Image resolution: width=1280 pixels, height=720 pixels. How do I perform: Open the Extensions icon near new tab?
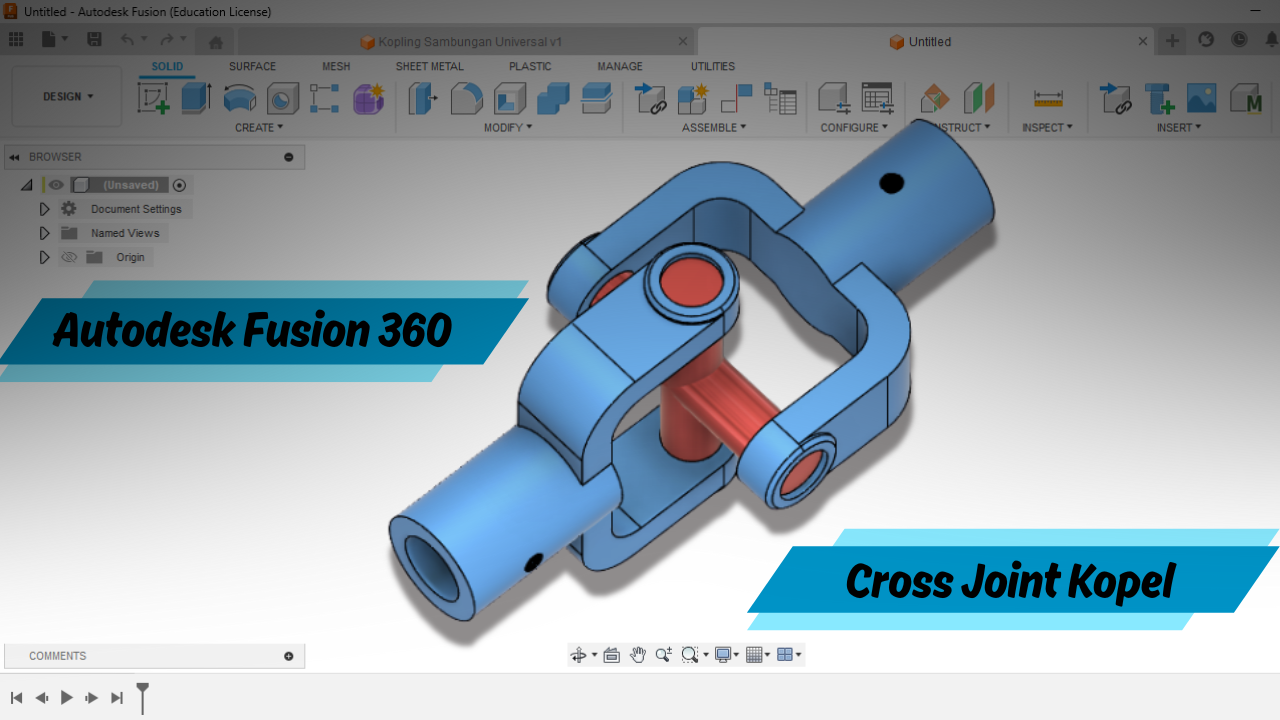1206,40
